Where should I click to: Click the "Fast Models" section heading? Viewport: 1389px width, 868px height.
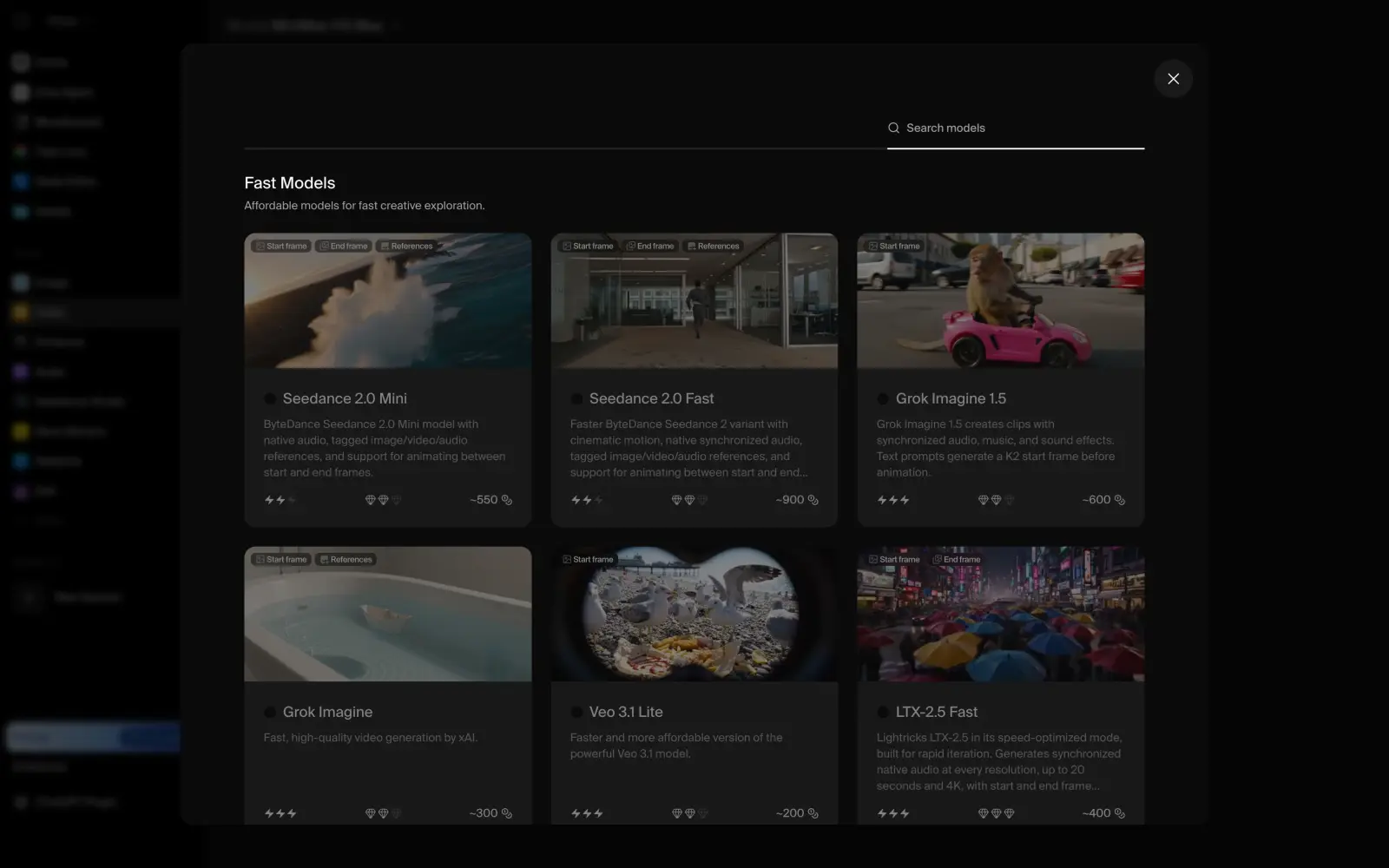click(x=290, y=183)
